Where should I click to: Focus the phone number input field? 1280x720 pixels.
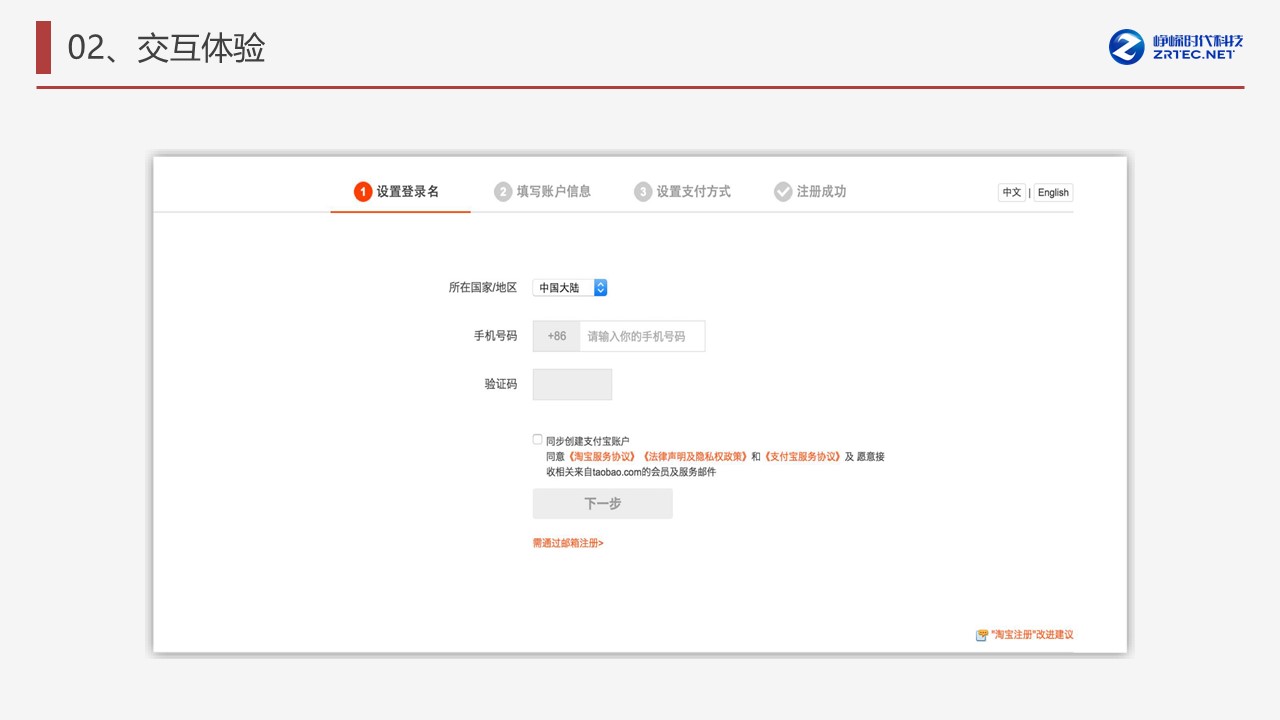coord(642,336)
